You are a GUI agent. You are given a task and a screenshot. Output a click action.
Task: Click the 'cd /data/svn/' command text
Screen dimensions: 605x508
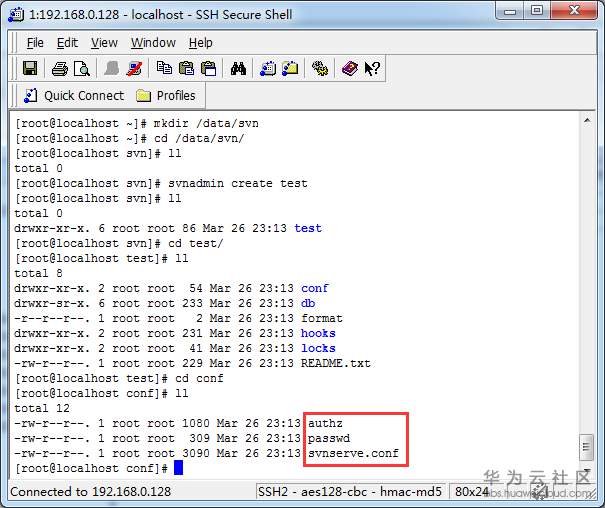point(199,138)
